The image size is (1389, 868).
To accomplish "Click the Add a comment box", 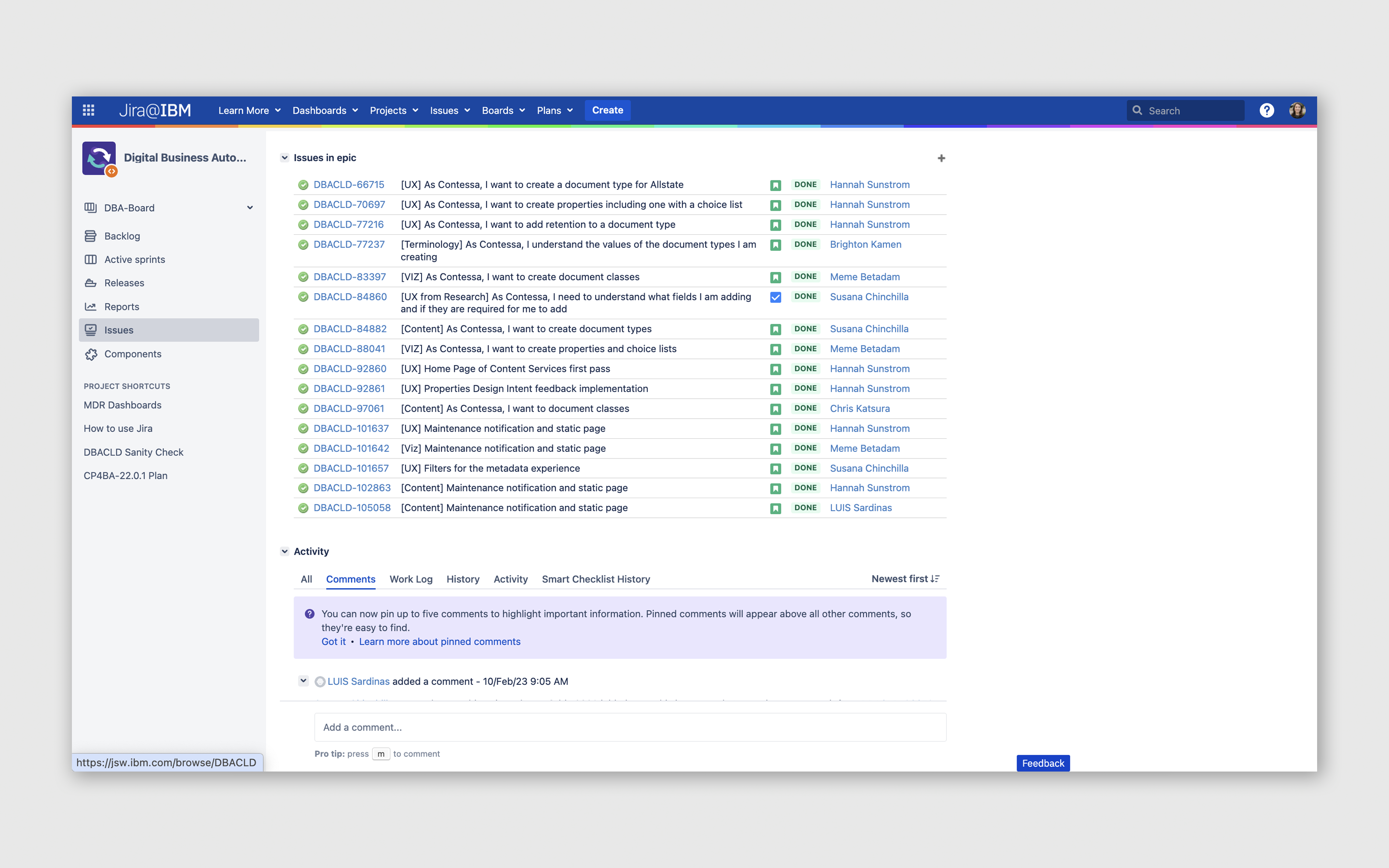I will pos(630,727).
